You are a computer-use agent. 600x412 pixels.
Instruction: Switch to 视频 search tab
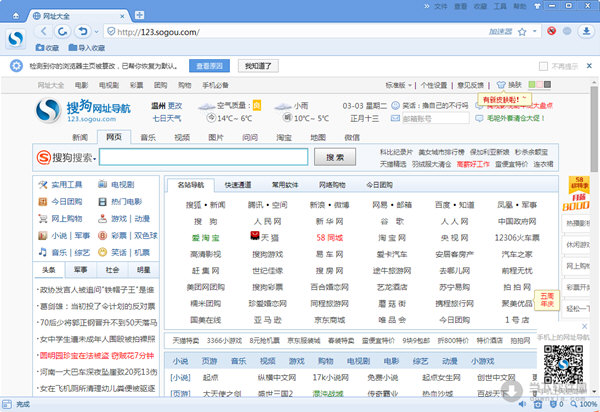[x=182, y=137]
